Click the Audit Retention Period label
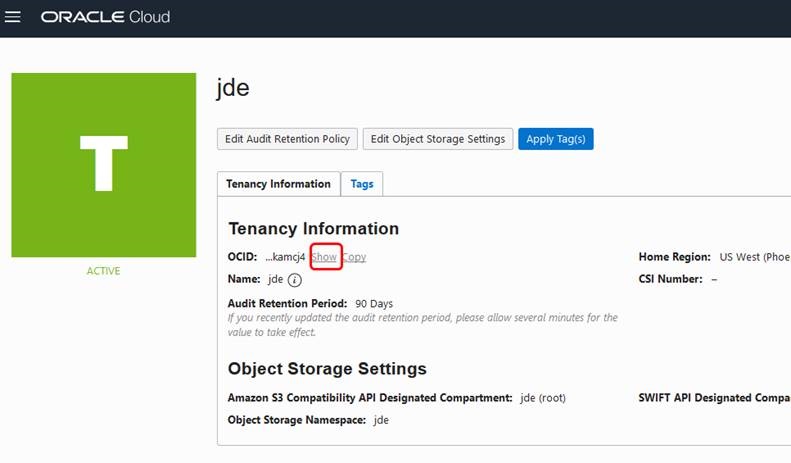The width and height of the screenshot is (791, 463). 287,304
